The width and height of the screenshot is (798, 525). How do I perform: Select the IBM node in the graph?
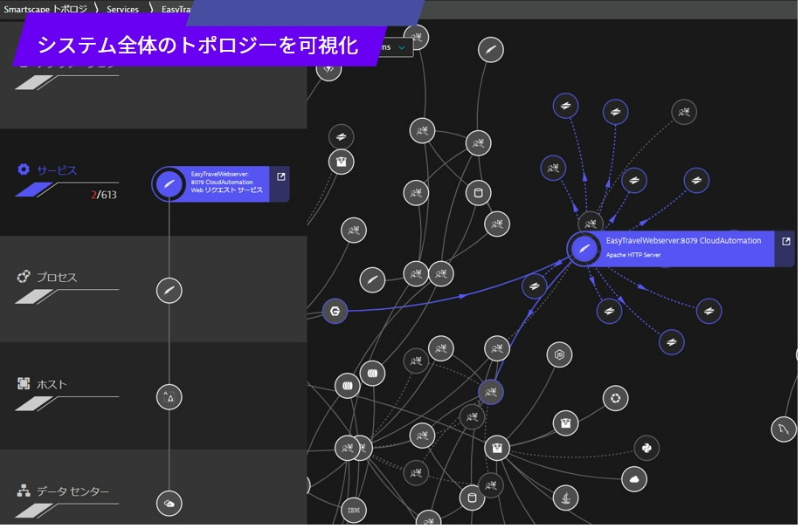[x=354, y=510]
